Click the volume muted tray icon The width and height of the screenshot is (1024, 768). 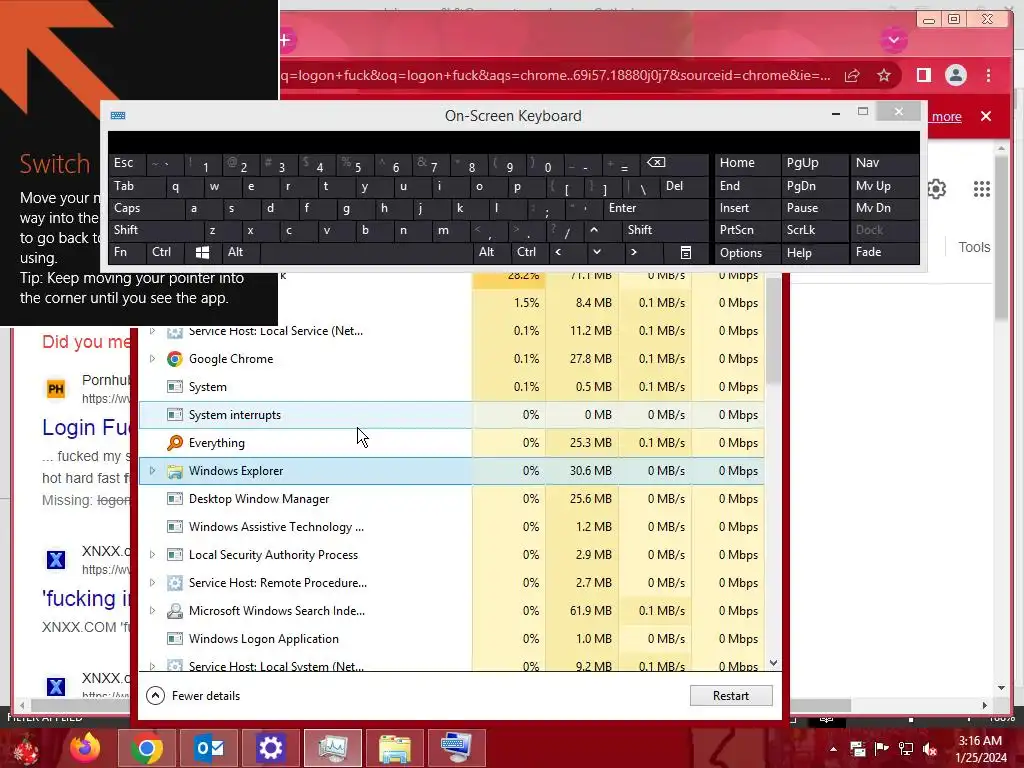pos(931,749)
